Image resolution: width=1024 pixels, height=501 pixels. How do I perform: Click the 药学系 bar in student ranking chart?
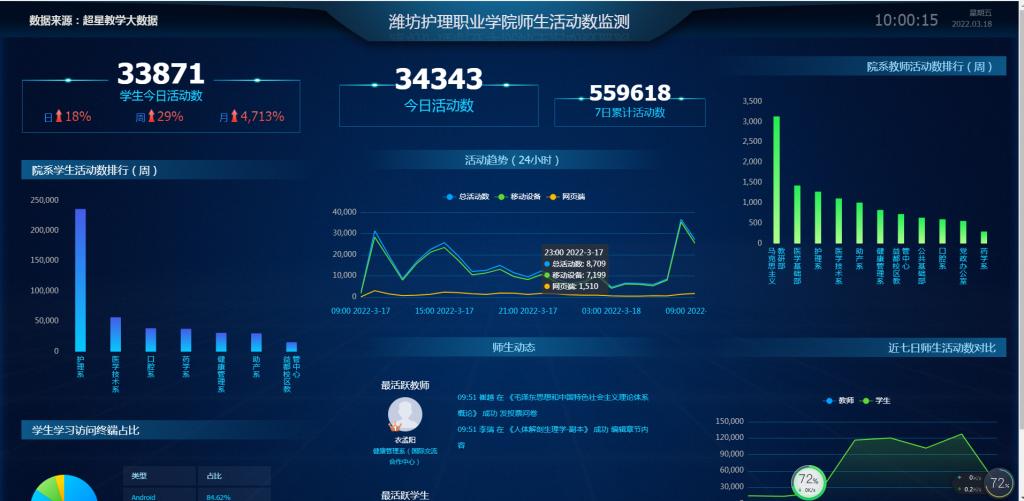pos(186,340)
